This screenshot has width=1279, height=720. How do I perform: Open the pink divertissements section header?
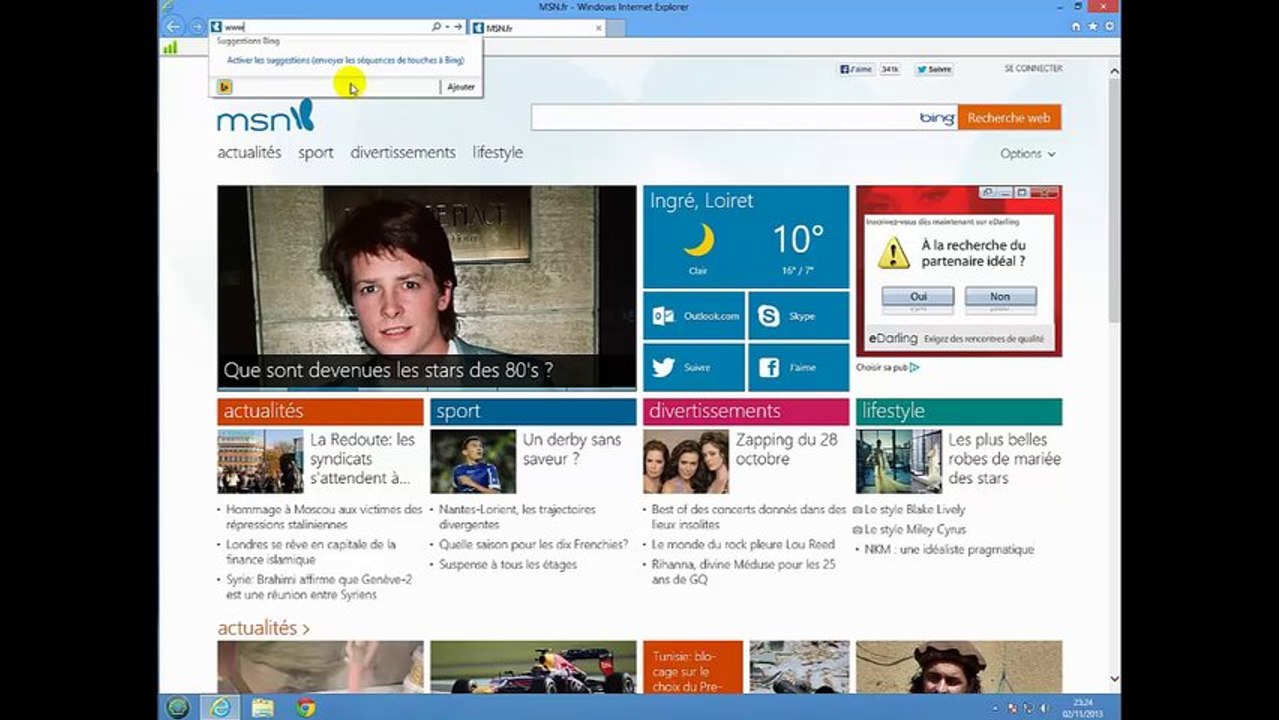tap(746, 412)
